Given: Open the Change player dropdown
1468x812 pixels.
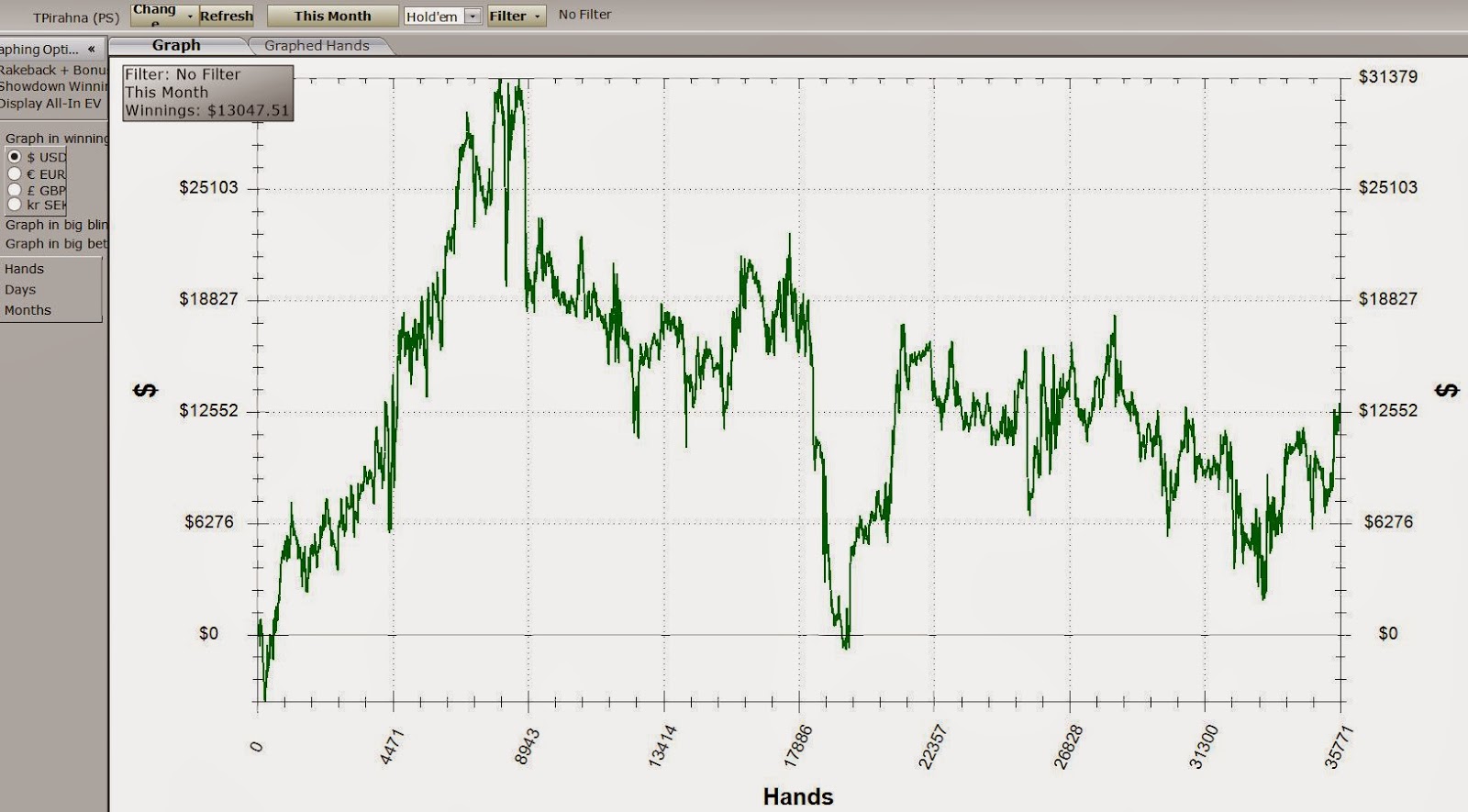Looking at the screenshot, I should click(165, 15).
